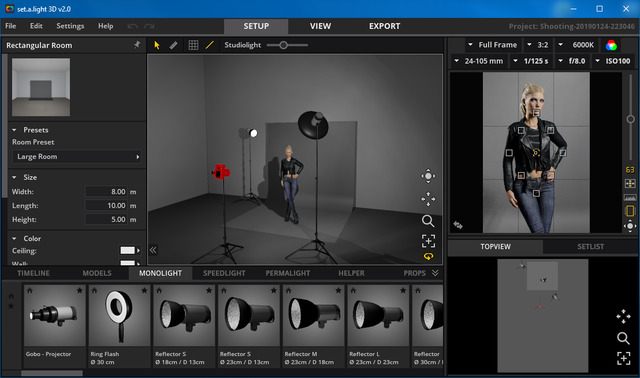Adjust the Studiolight slider
This screenshot has height=378, width=640.
tap(283, 45)
